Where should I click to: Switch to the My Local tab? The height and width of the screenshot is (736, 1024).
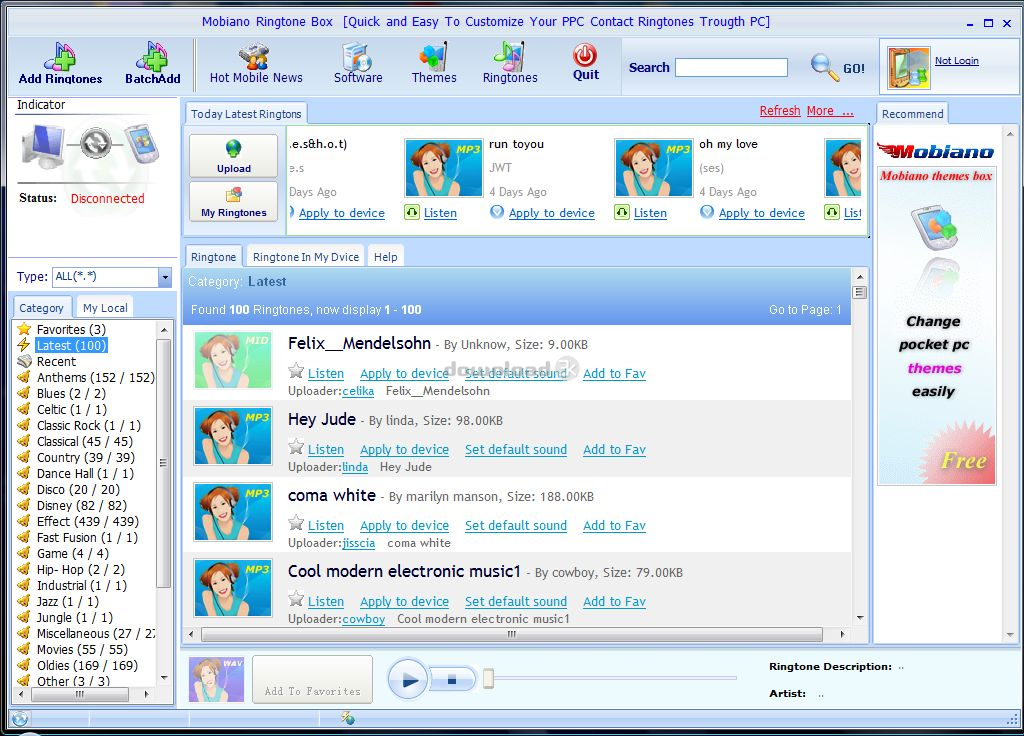tap(105, 308)
